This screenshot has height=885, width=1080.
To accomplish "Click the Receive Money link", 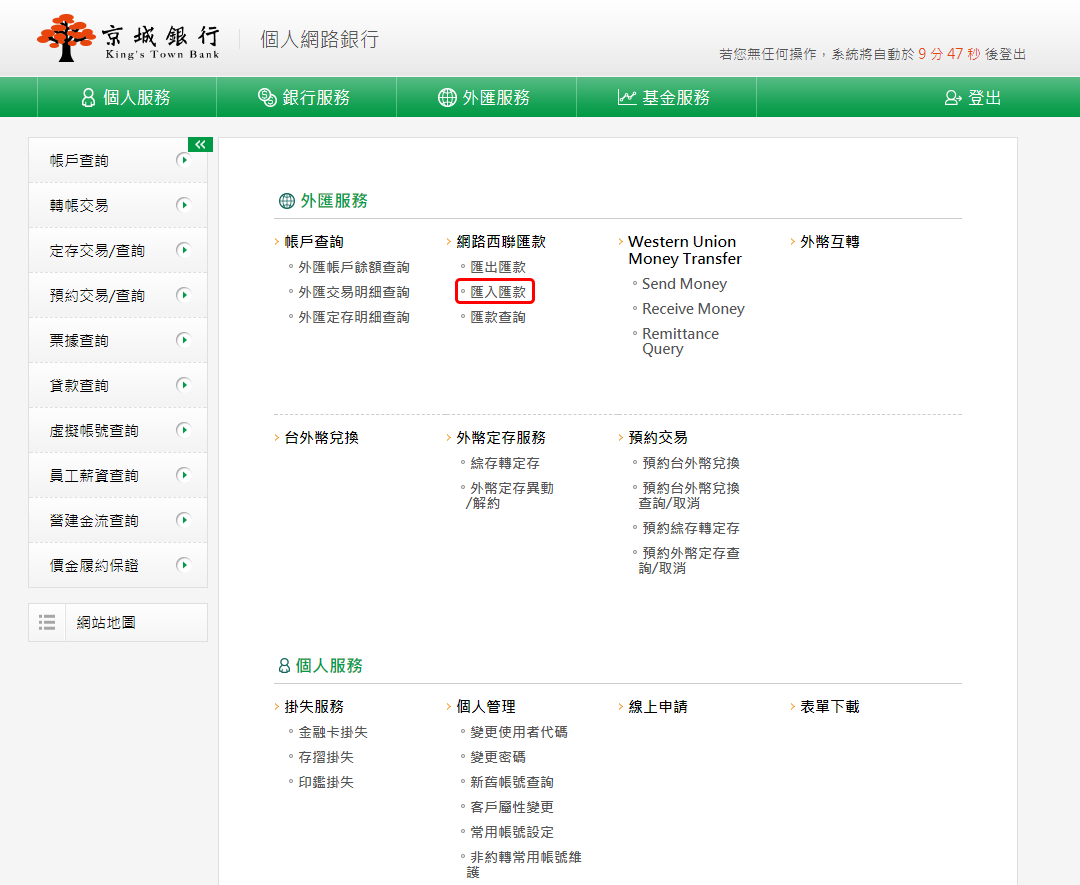I will 694,309.
